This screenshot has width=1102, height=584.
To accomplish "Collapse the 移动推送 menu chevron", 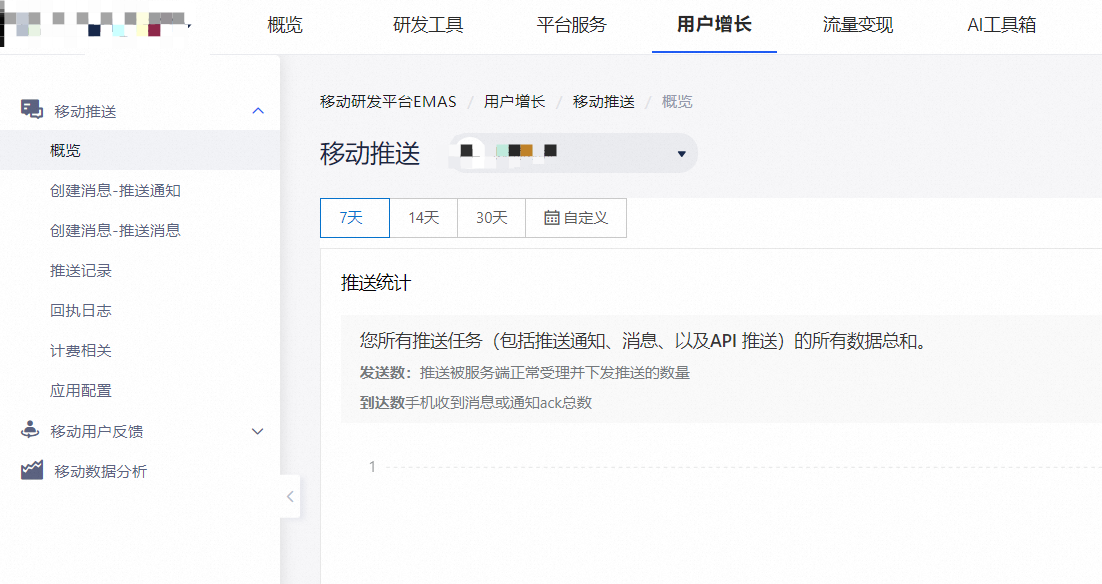I will click(x=258, y=111).
